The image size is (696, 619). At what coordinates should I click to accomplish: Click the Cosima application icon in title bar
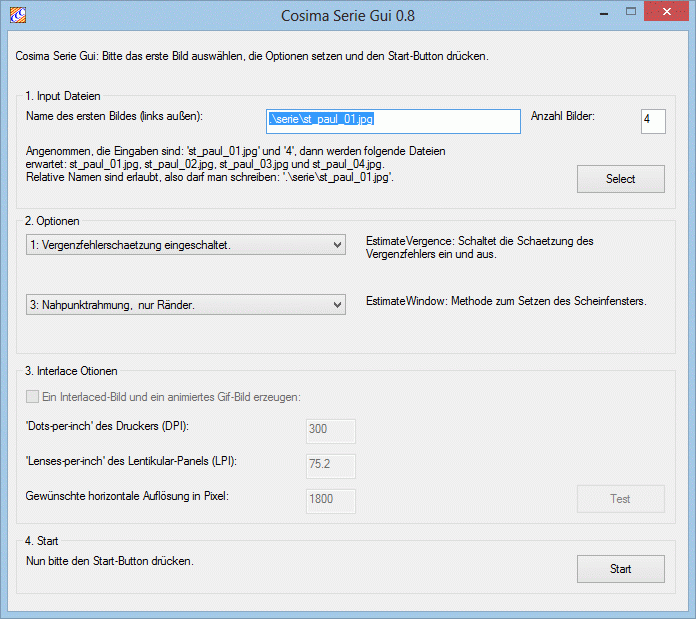[17, 15]
